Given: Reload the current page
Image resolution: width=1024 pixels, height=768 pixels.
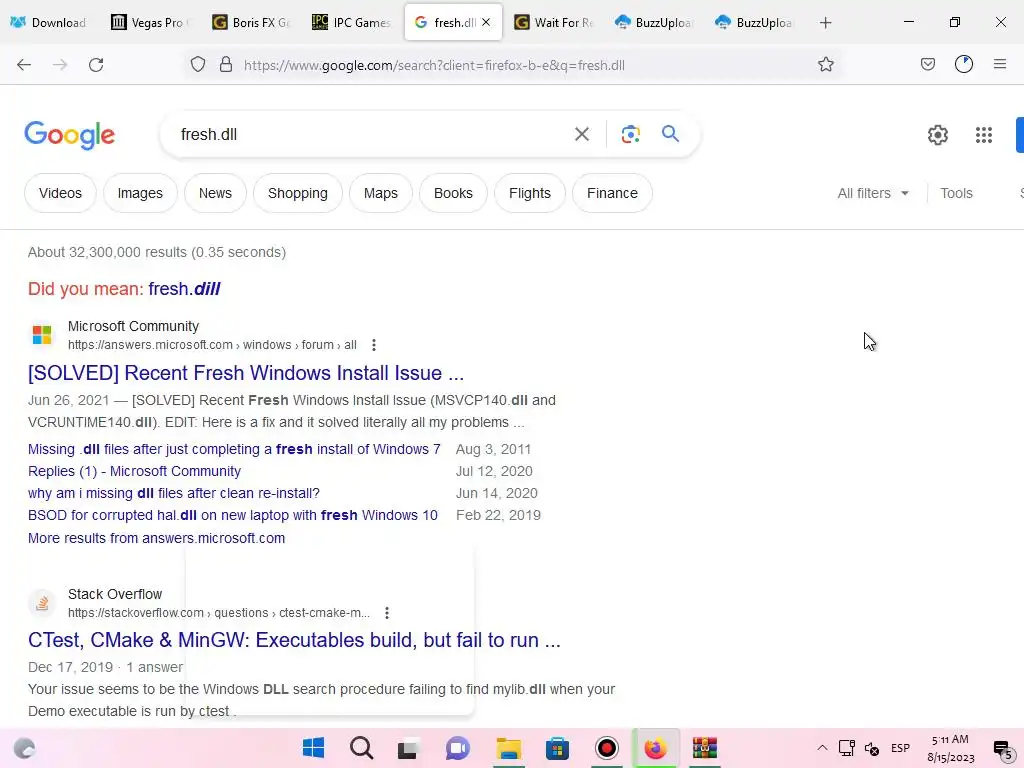Looking at the screenshot, I should (x=96, y=65).
